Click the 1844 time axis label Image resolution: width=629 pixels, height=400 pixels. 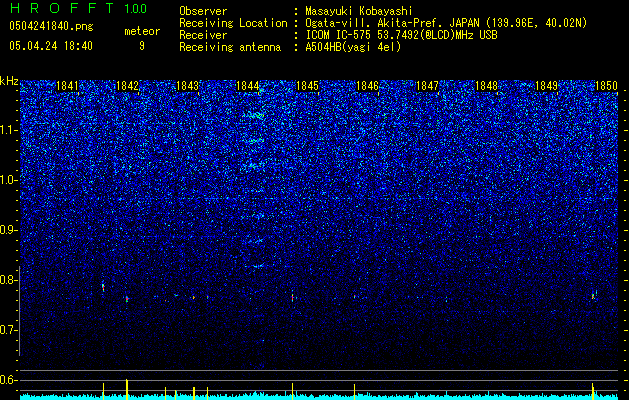click(x=248, y=86)
